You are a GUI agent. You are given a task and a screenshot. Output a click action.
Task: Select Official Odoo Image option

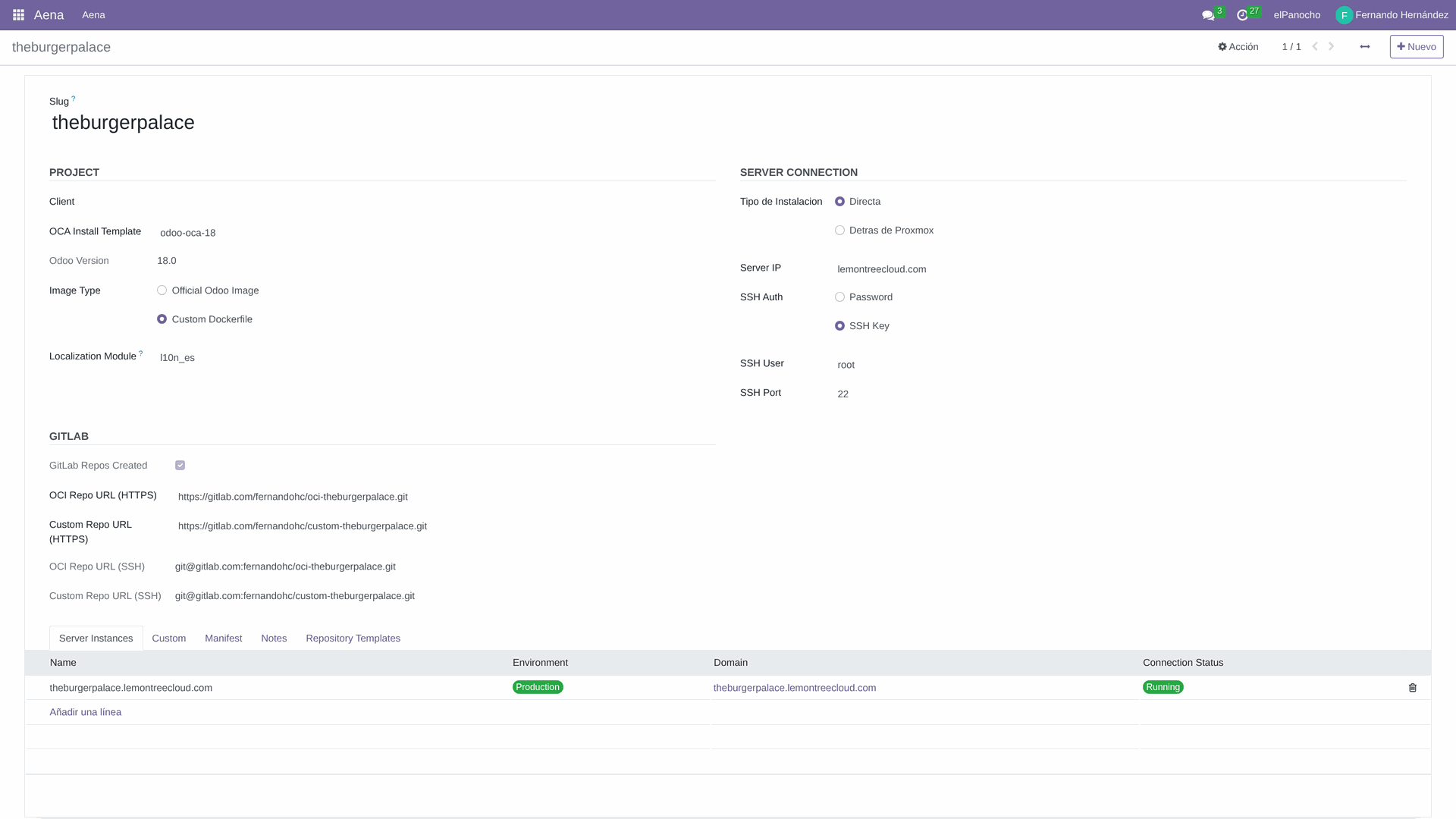[x=162, y=290]
